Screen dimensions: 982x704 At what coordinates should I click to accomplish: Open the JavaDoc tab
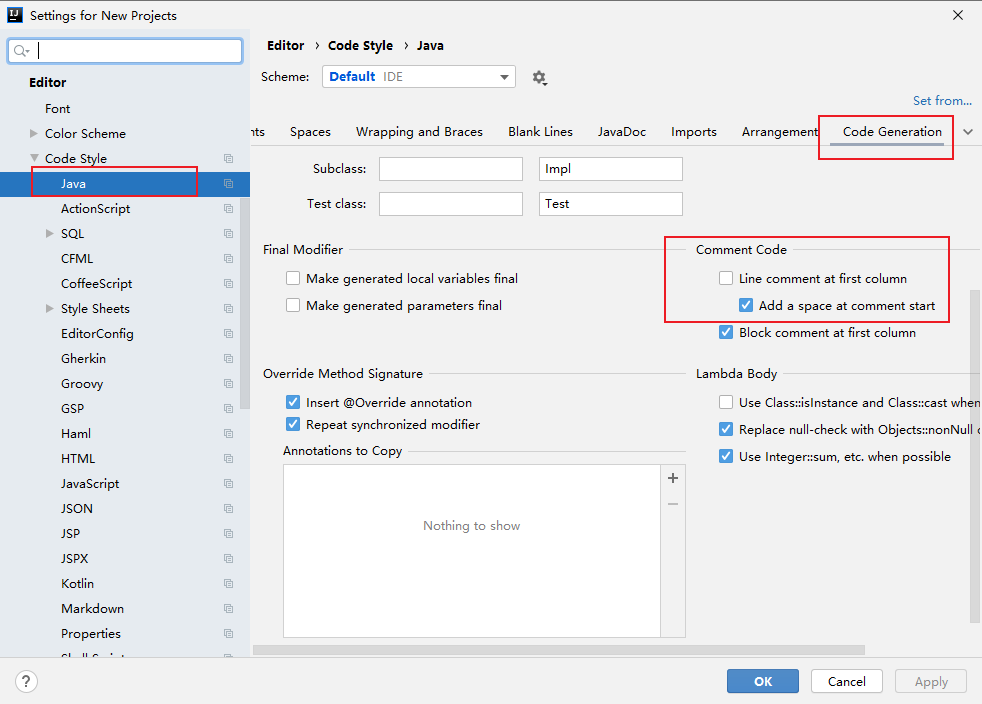pyautogui.click(x=621, y=132)
